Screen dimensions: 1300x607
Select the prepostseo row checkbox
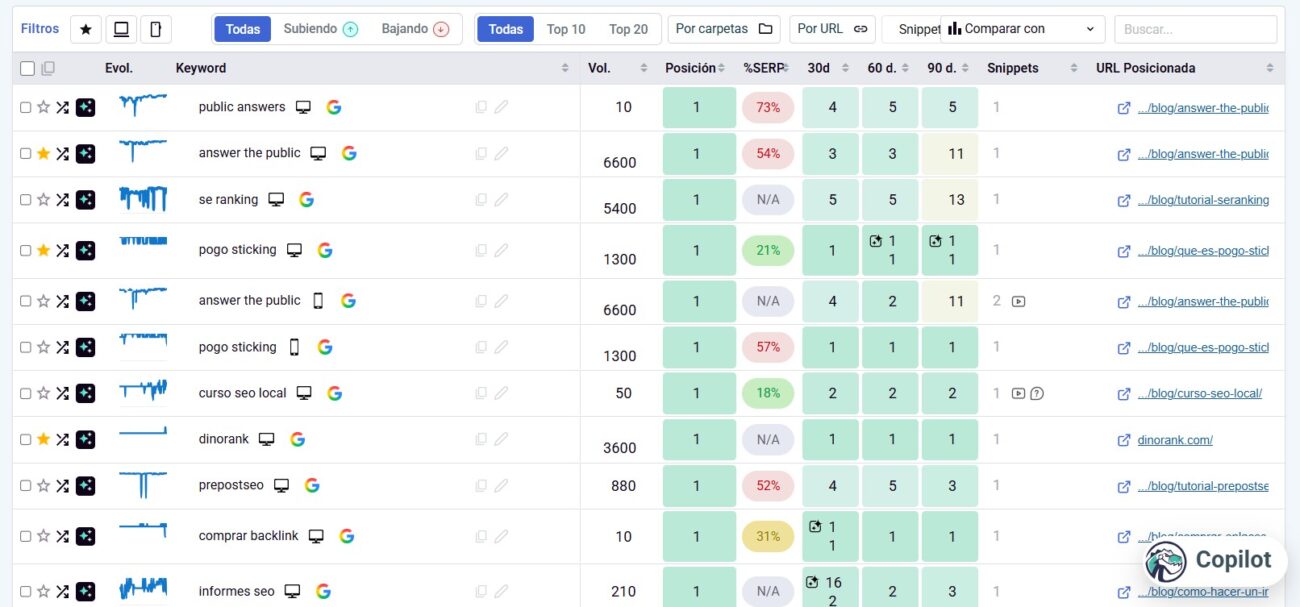26,486
